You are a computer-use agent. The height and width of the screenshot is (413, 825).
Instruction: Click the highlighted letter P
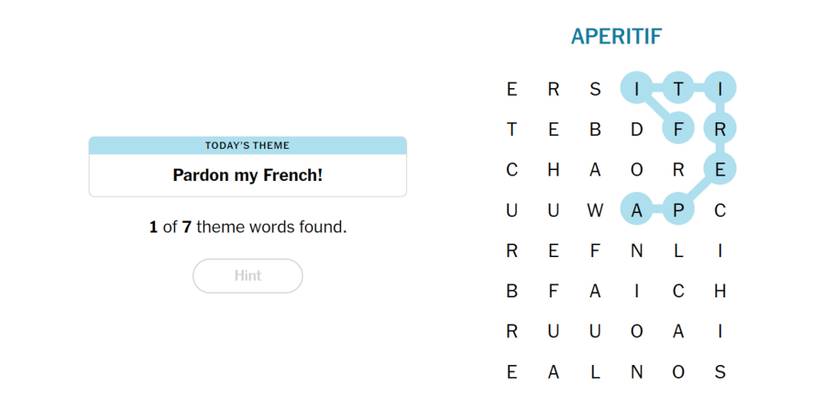pyautogui.click(x=678, y=211)
